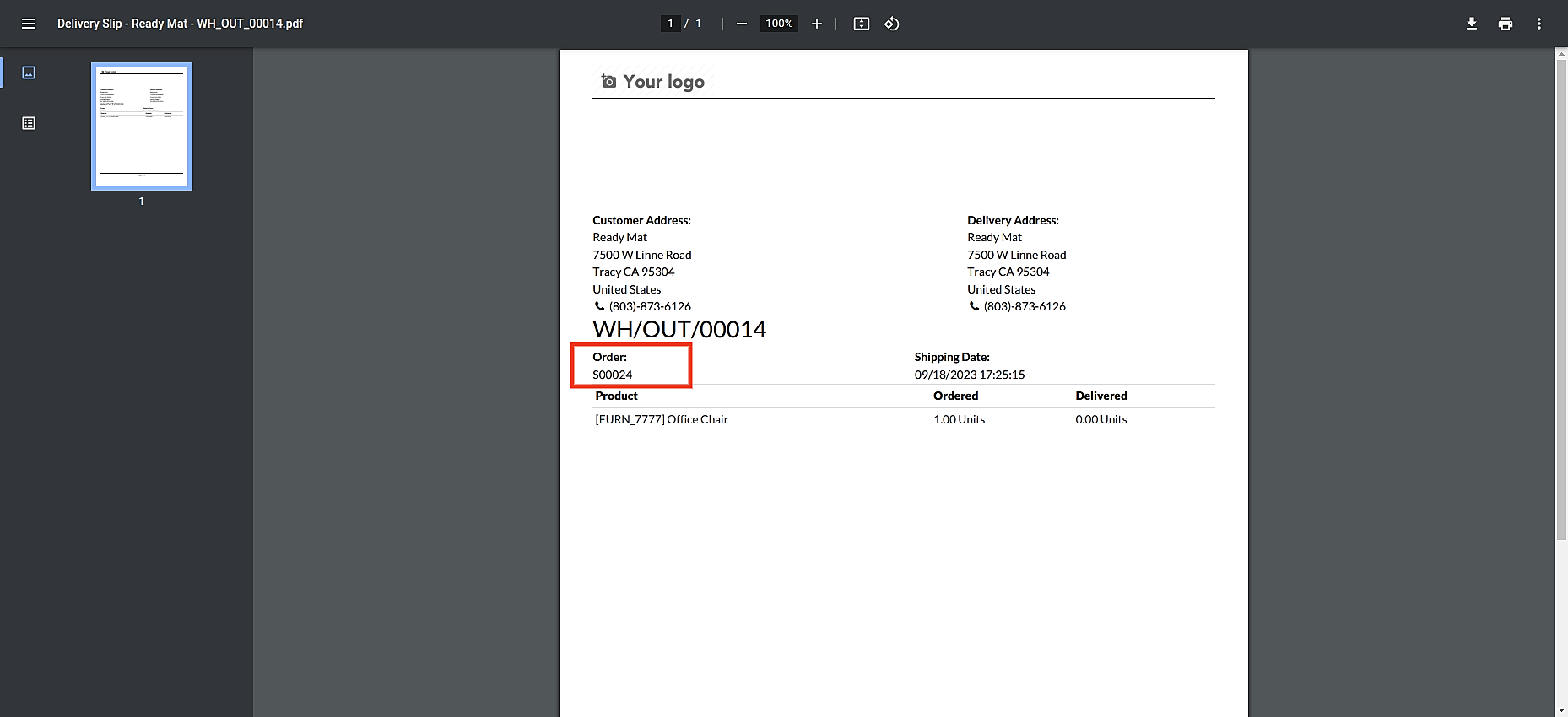Viewport: 1568px width, 717px height.
Task: Click the Delivery Address phone number
Action: tap(1025, 306)
